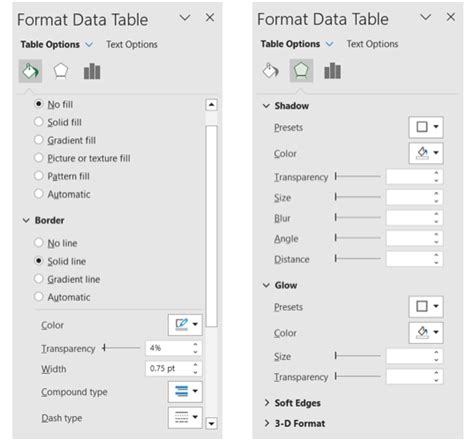The width and height of the screenshot is (474, 441).
Task: Open pane options chevron in left pane header
Action: 185,18
